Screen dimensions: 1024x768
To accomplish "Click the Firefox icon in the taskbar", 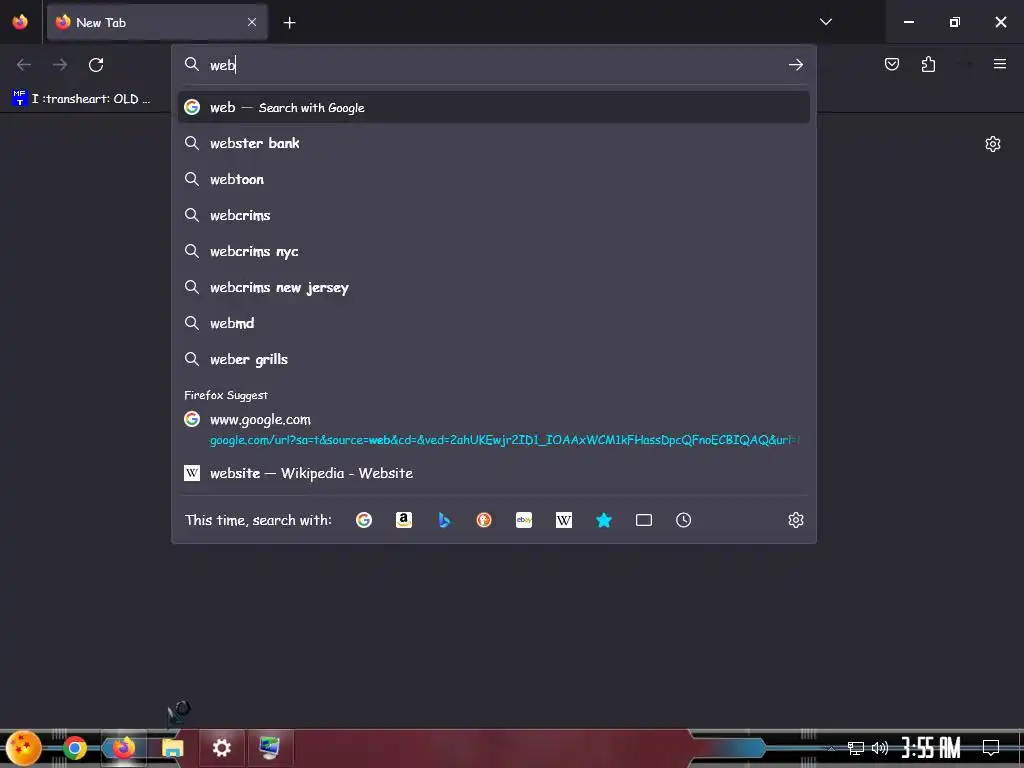I will pos(123,748).
